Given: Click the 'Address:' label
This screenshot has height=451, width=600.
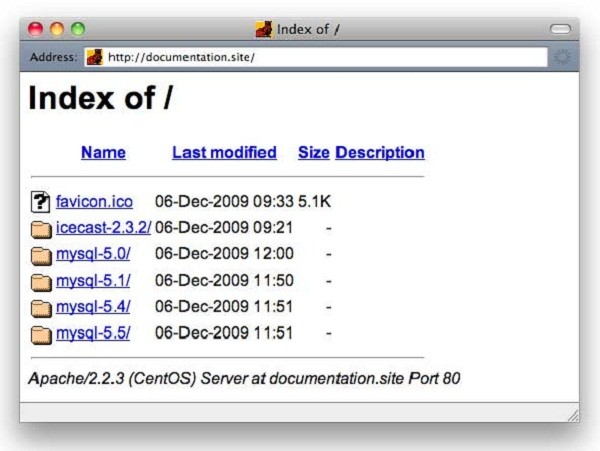Looking at the screenshot, I should (x=54, y=57).
